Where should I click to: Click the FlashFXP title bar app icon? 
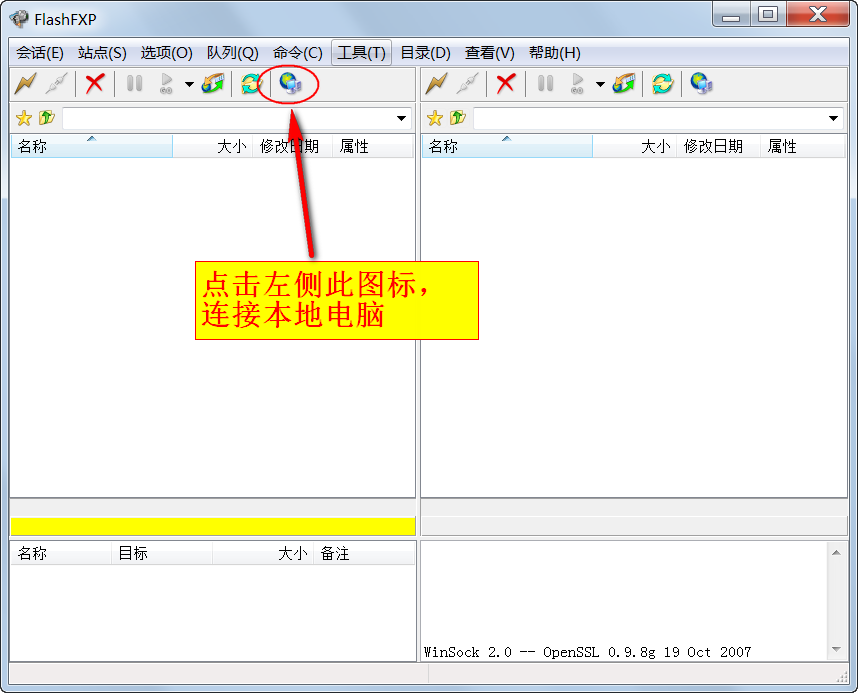tap(19, 19)
